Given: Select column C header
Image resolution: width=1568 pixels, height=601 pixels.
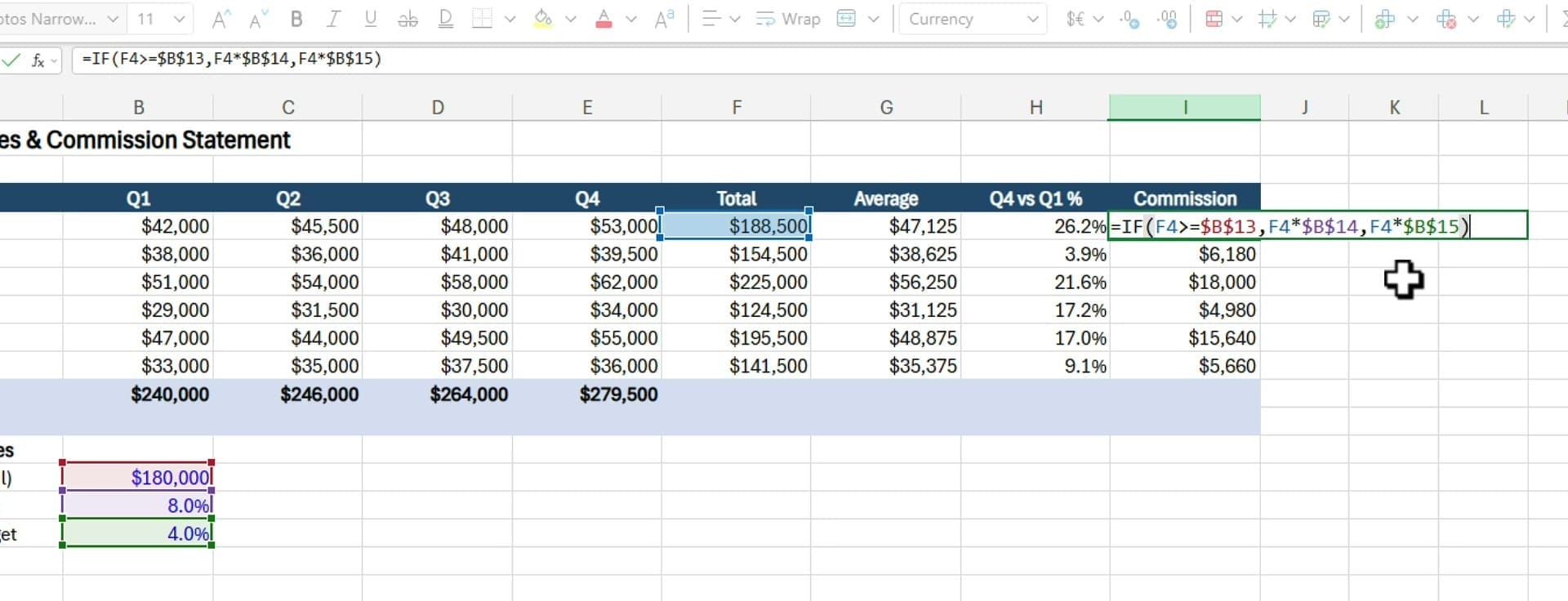Looking at the screenshot, I should click(x=288, y=107).
